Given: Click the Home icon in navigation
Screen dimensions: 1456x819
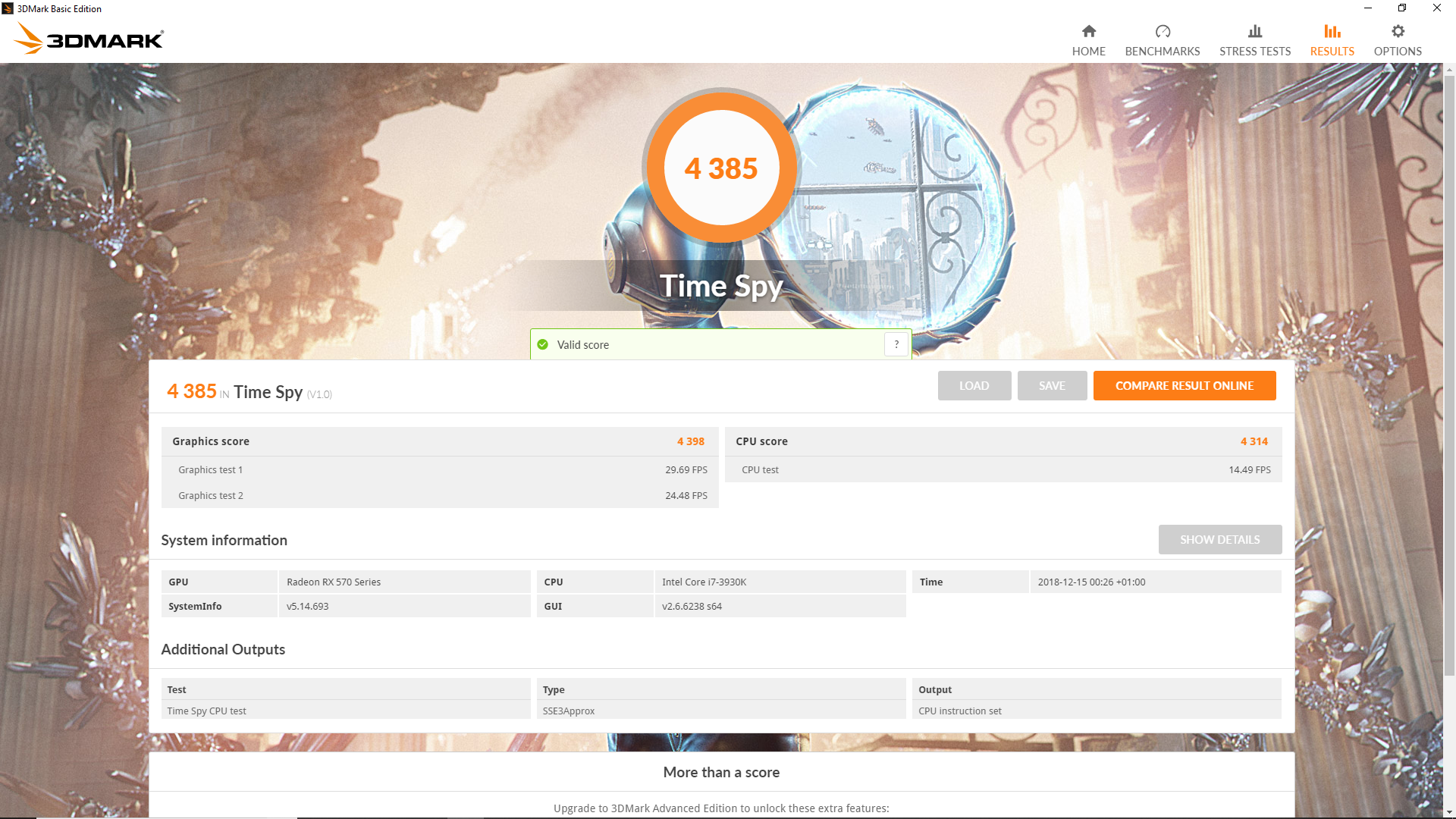Looking at the screenshot, I should pos(1089,32).
